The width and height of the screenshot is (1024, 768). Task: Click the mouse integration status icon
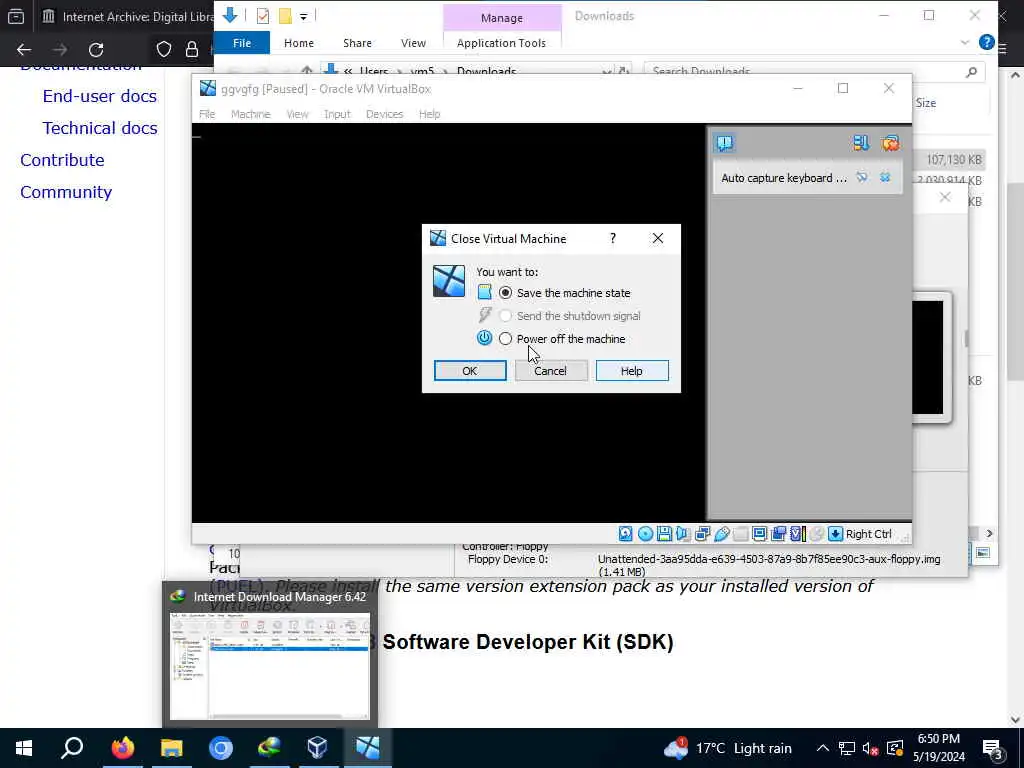click(x=816, y=534)
